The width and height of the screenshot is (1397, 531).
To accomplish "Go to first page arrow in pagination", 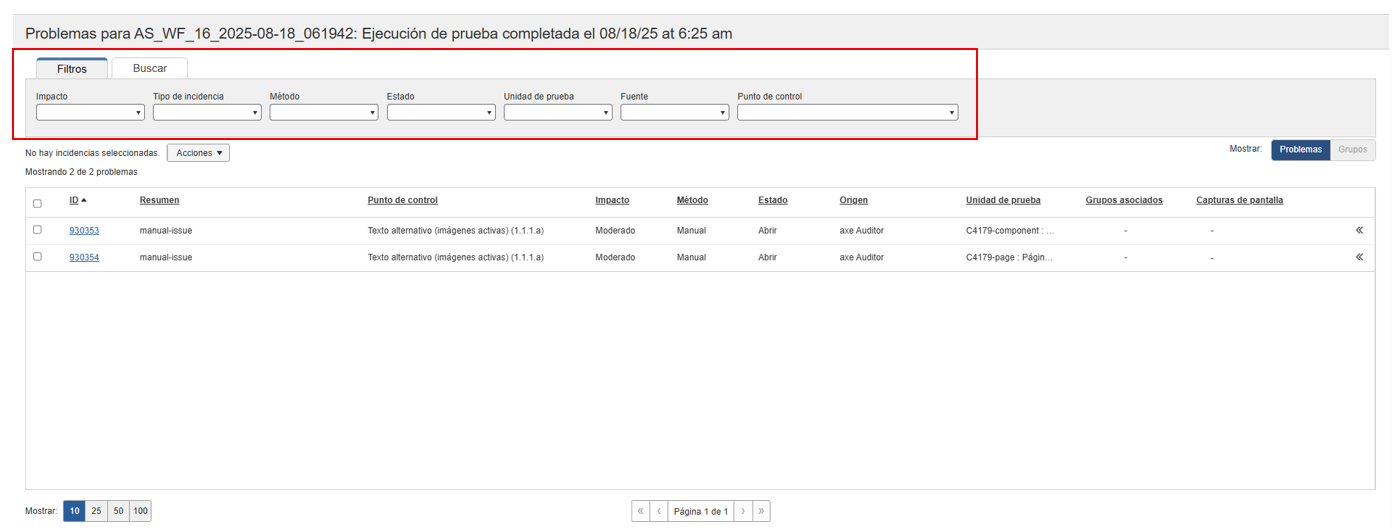I will [641, 511].
